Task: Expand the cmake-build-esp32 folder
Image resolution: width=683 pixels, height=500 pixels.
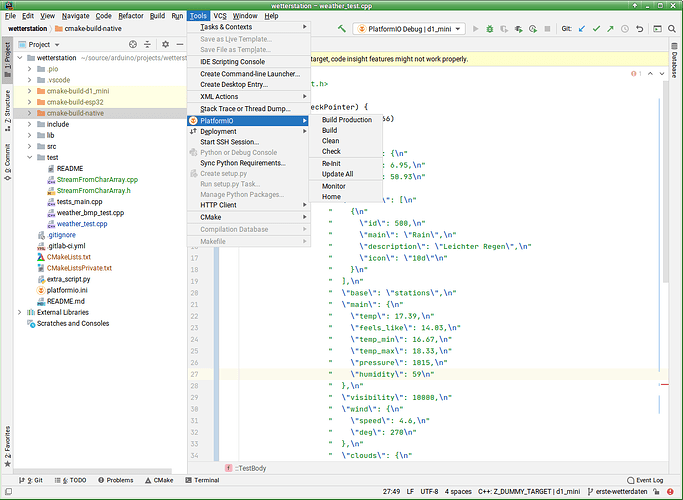Action: click(x=29, y=102)
